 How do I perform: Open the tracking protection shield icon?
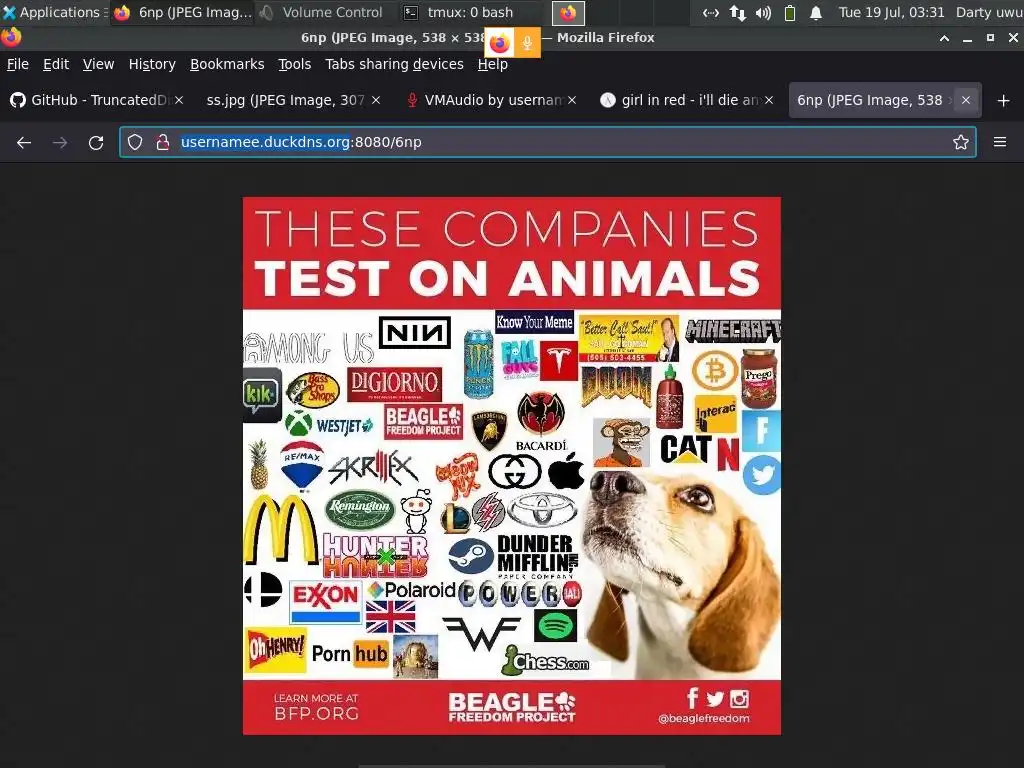pyautogui.click(x=135, y=142)
